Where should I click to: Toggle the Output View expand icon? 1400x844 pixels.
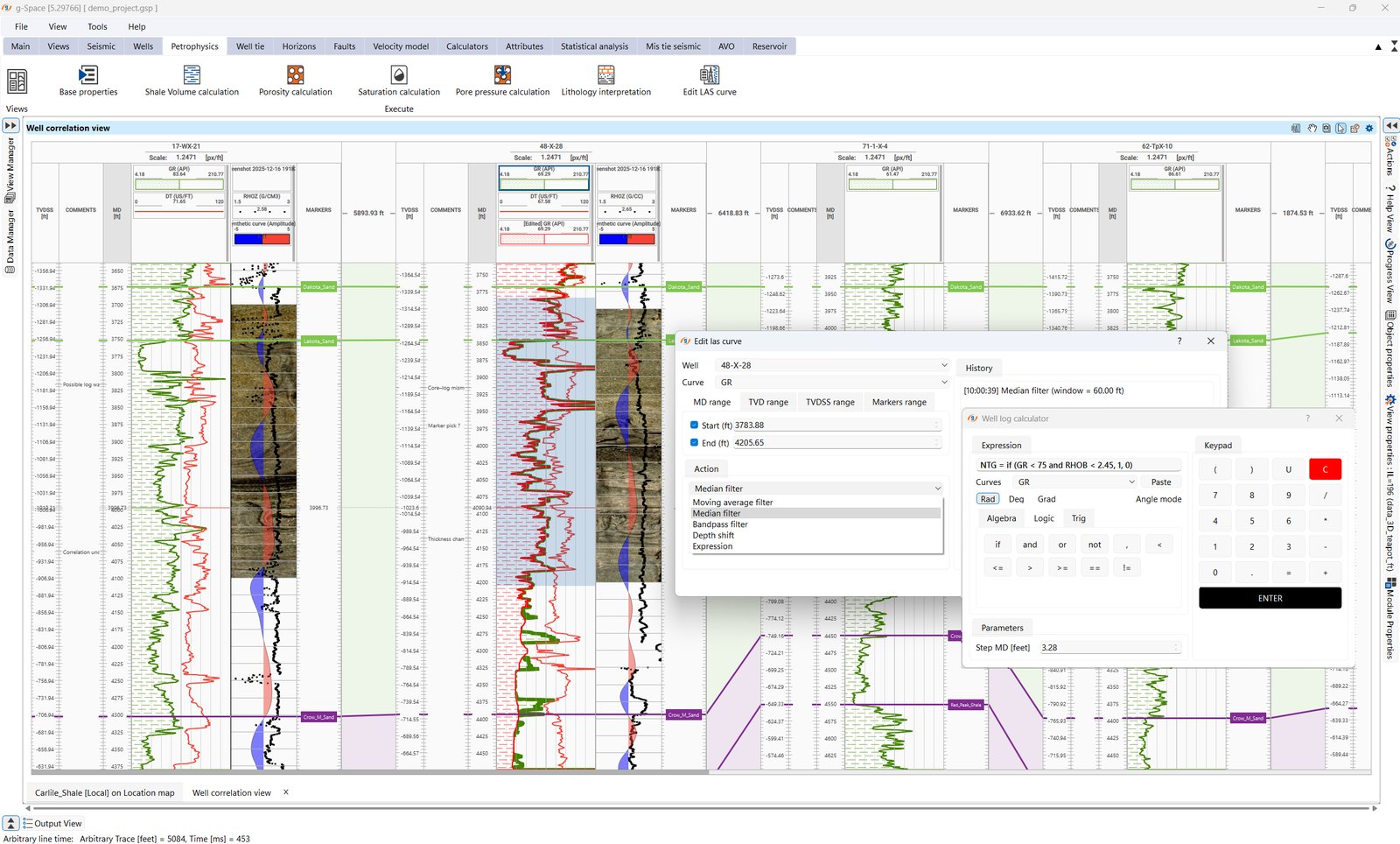point(10,823)
